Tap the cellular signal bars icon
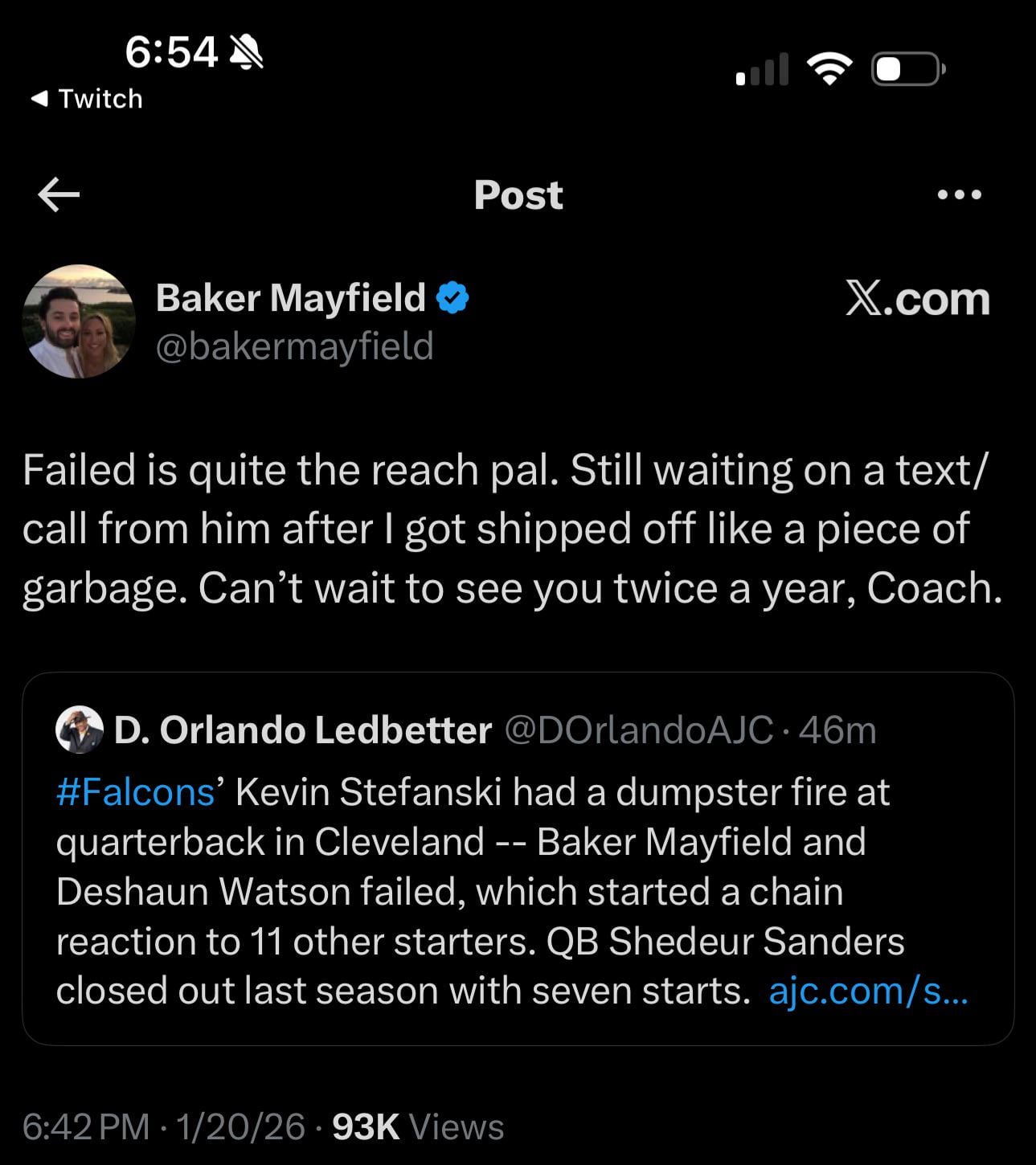The width and height of the screenshot is (1036, 1165). (762, 70)
